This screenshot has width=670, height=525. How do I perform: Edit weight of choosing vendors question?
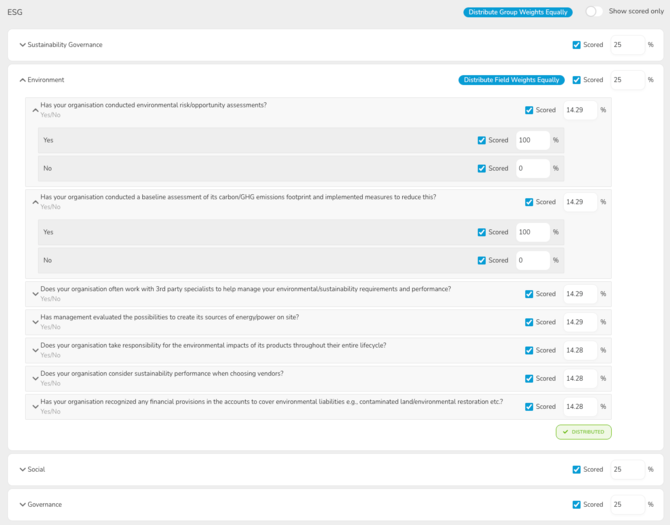point(580,378)
